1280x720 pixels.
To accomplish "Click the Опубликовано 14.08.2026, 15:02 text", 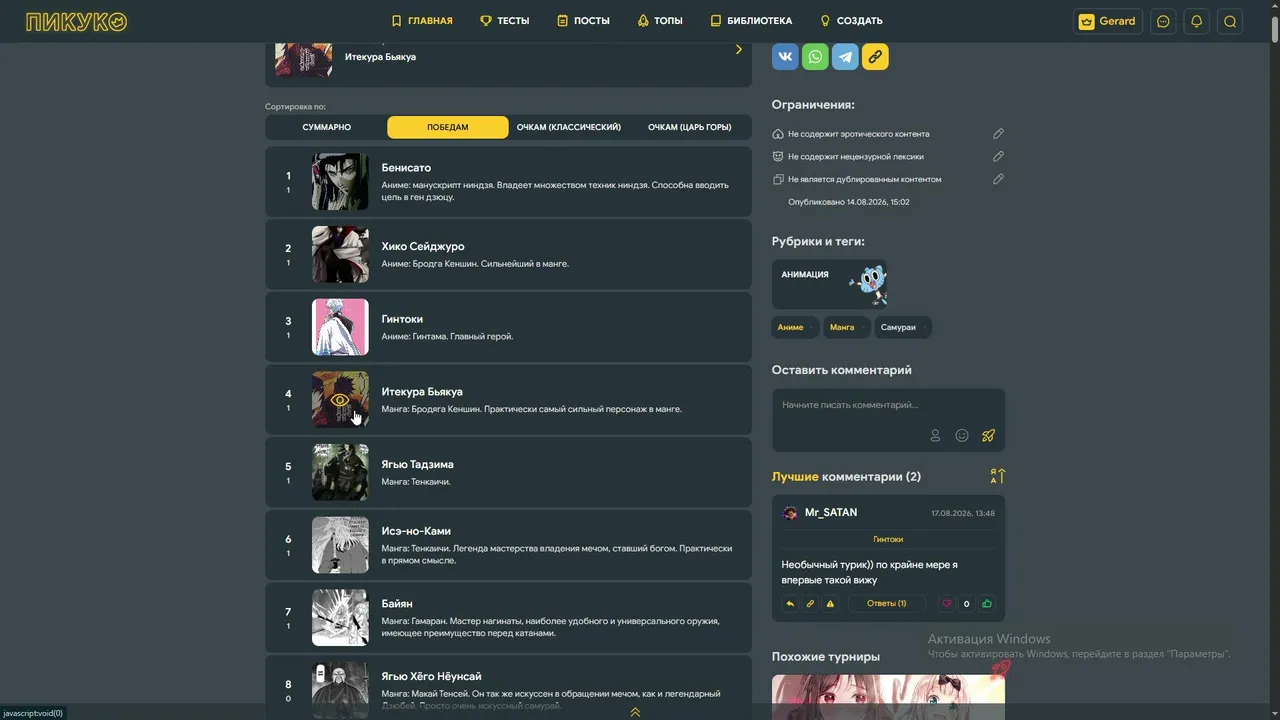I will (849, 202).
